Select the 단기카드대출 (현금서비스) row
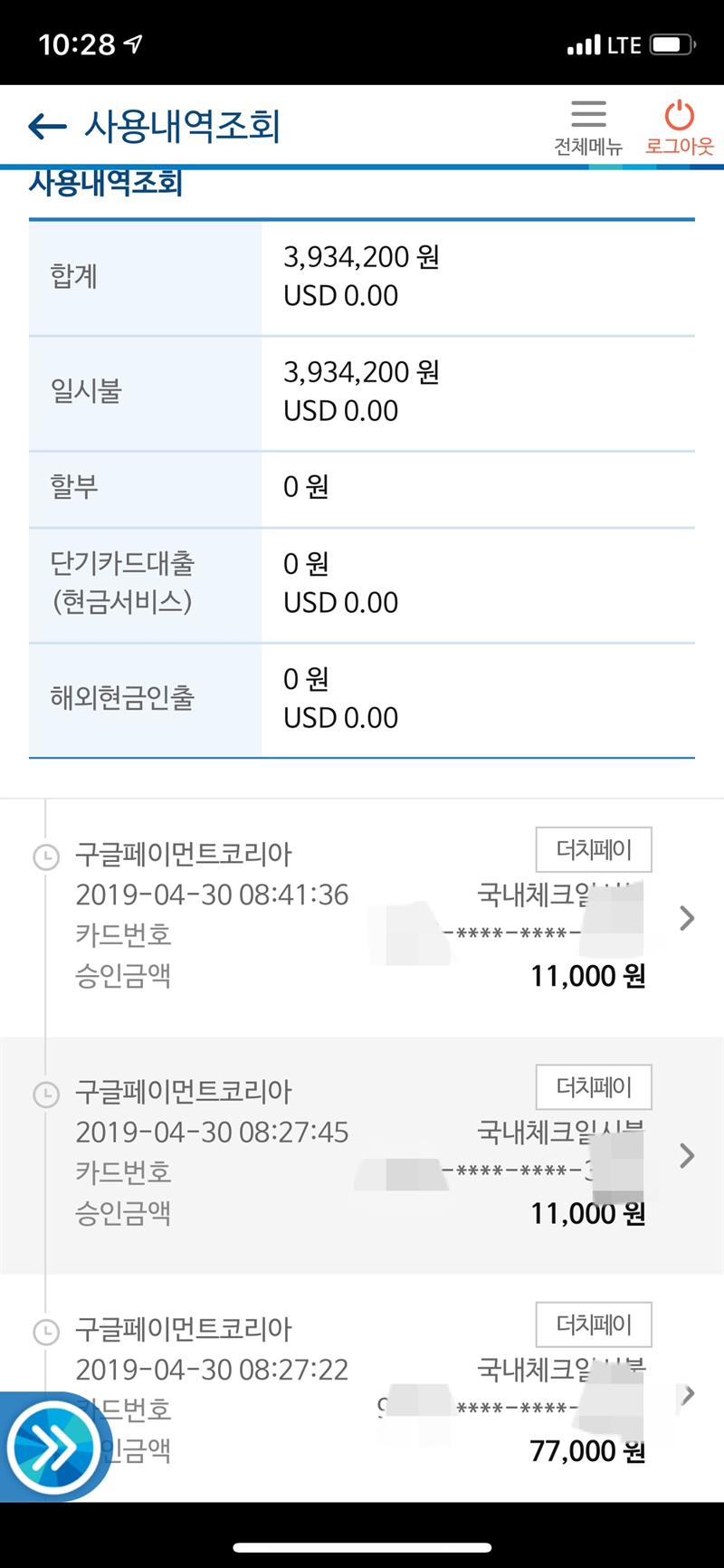This screenshot has width=724, height=1568. [x=362, y=584]
